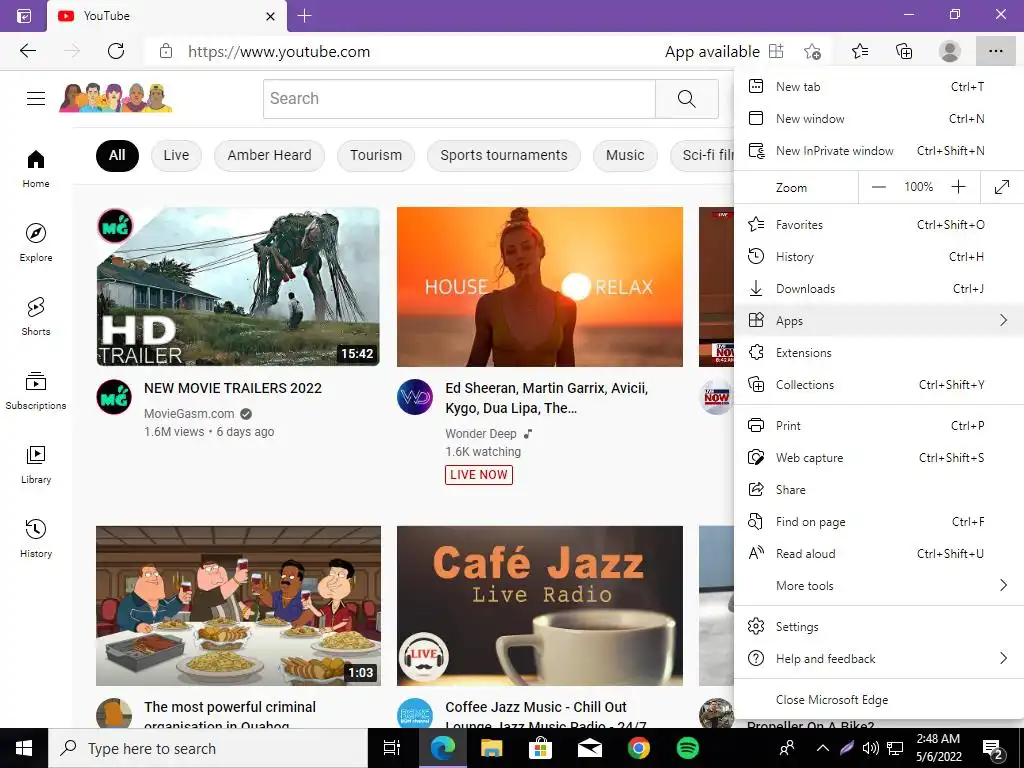Click the browser address bar URL

pos(279,52)
